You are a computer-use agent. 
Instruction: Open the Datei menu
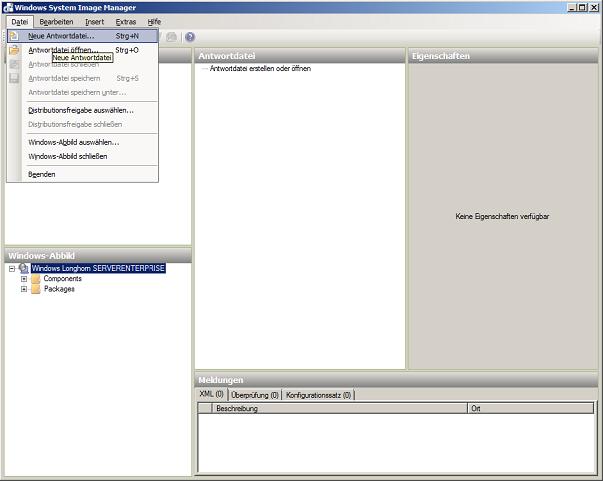[20, 22]
